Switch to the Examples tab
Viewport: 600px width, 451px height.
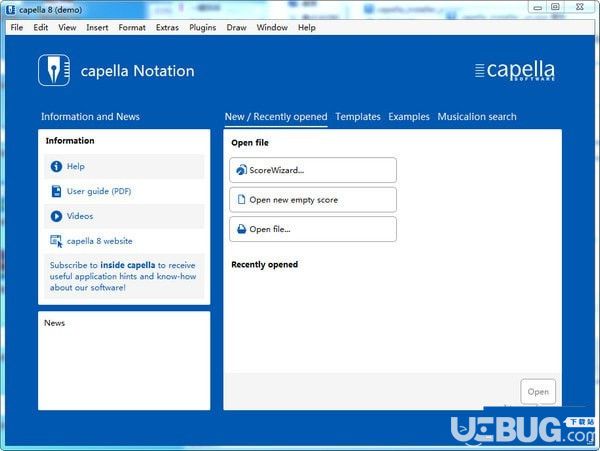[x=409, y=117]
